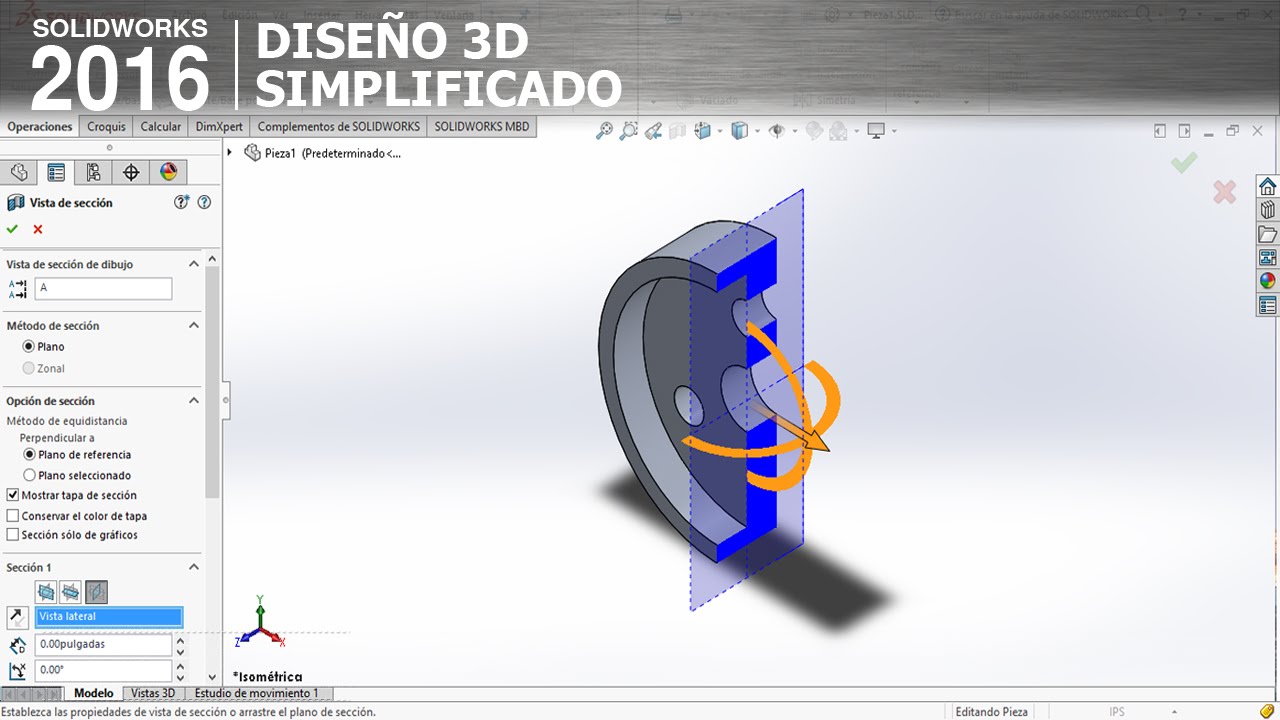
Task: Accept section view with green checkmark
Action: 13,229
